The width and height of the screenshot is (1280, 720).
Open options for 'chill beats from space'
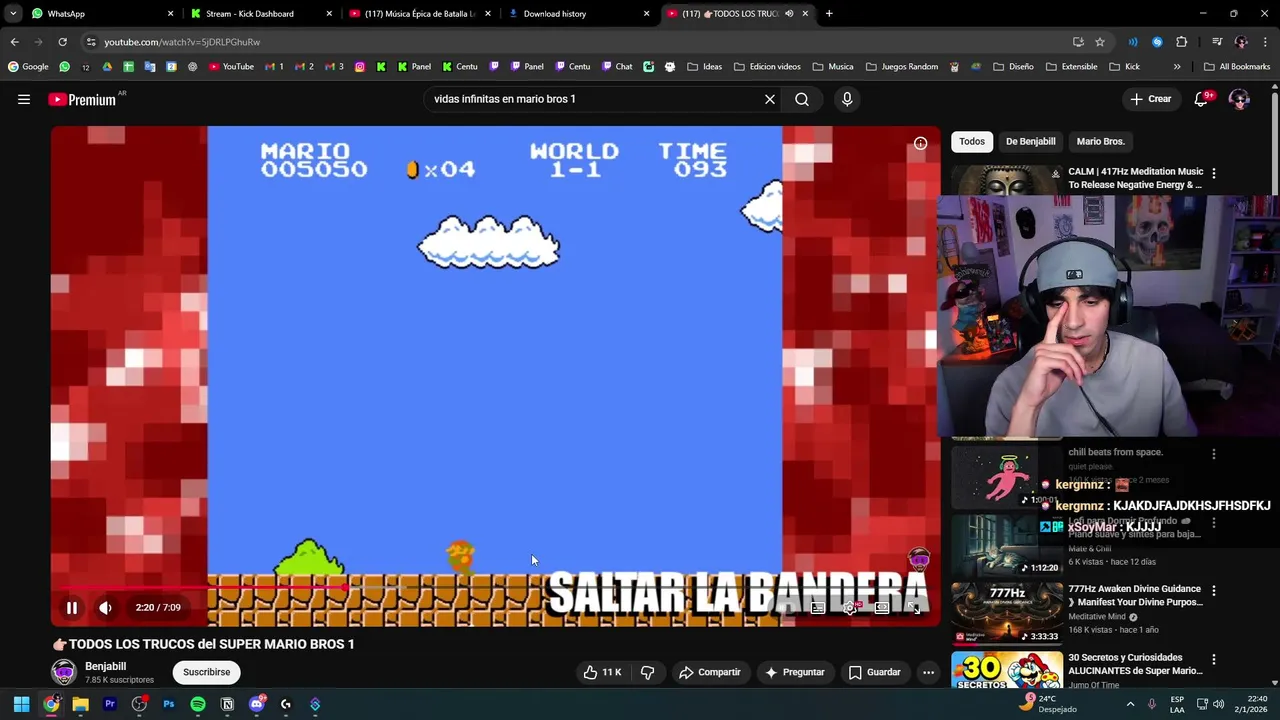[x=1214, y=453]
